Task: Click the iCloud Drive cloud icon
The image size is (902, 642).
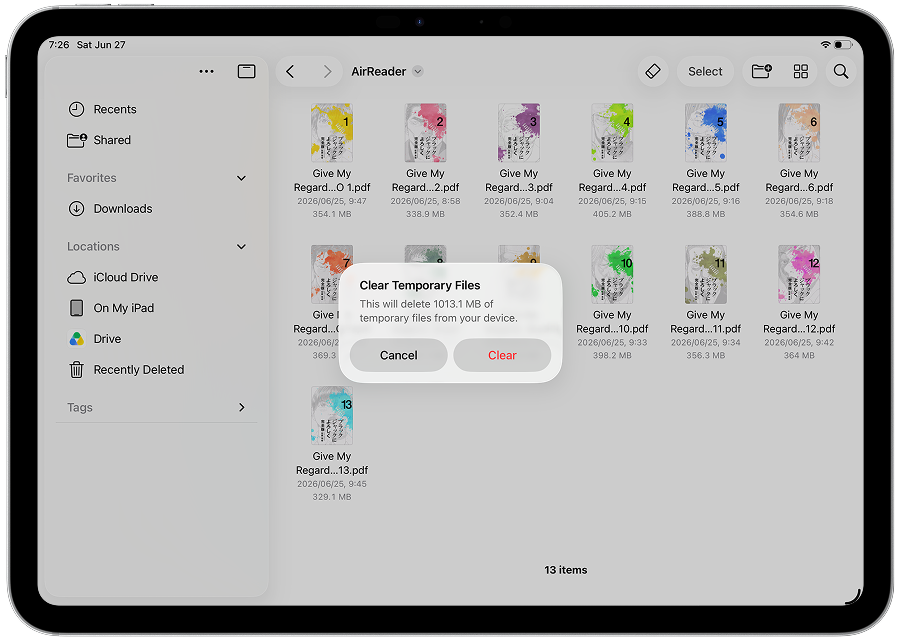Action: point(77,278)
